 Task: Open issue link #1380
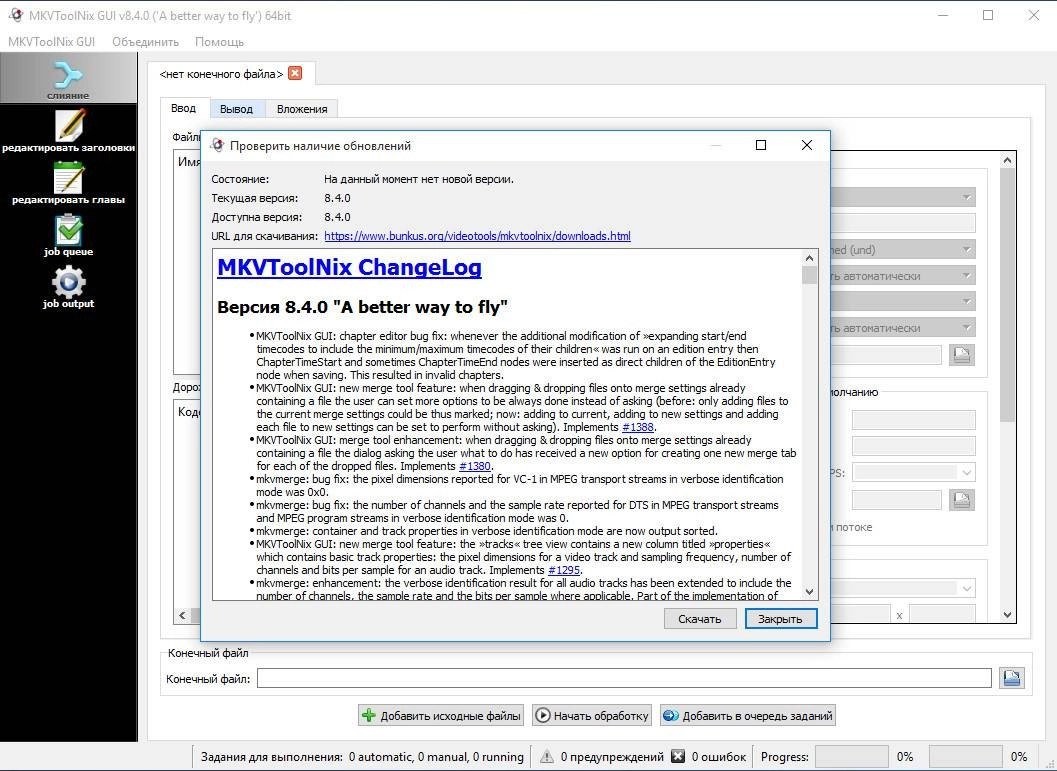(475, 466)
